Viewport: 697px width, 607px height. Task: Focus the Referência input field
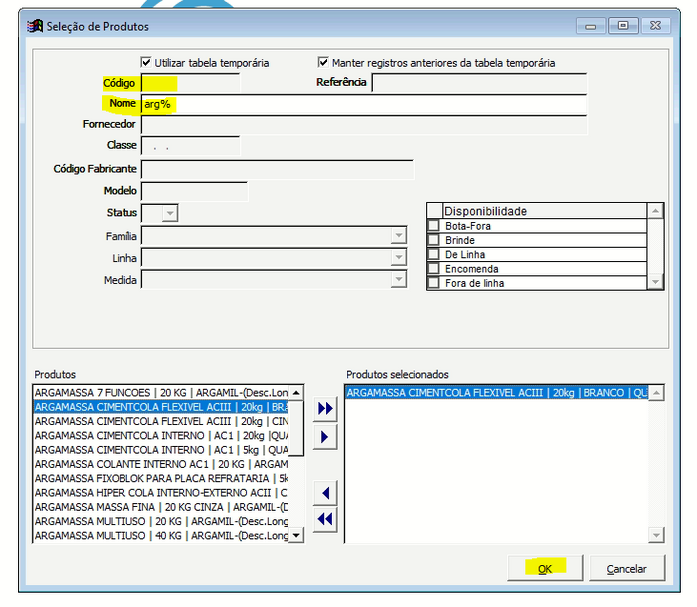479,83
